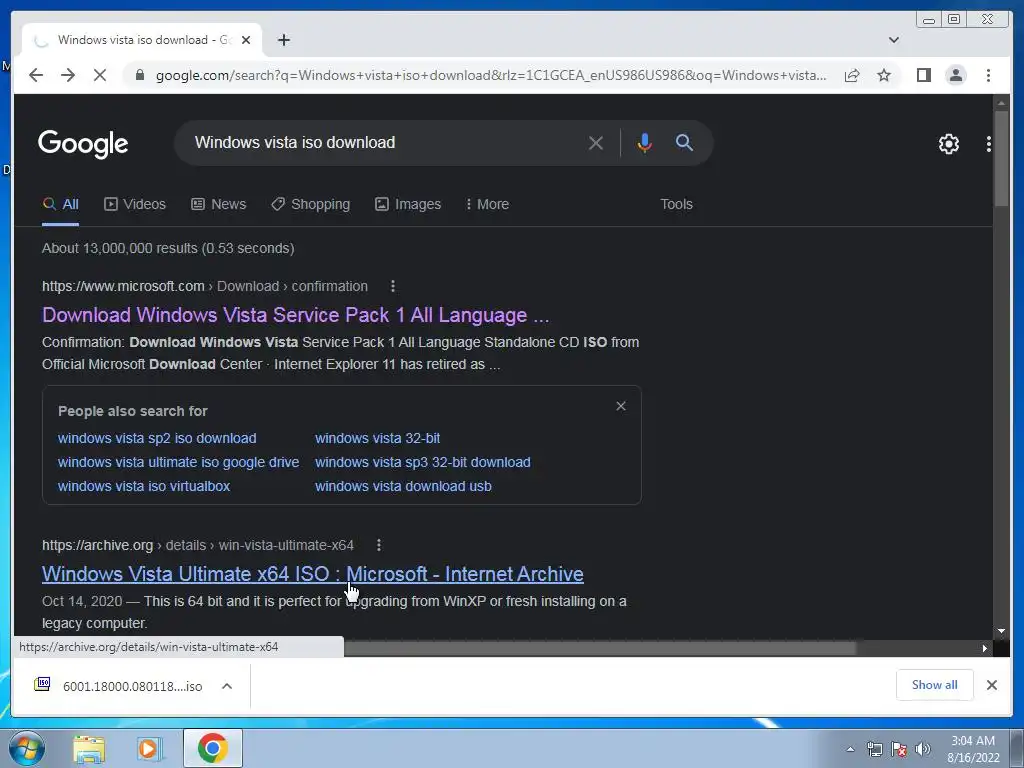1024x768 pixels.
Task: Search windows vista sp2 iso download
Action: 157,438
